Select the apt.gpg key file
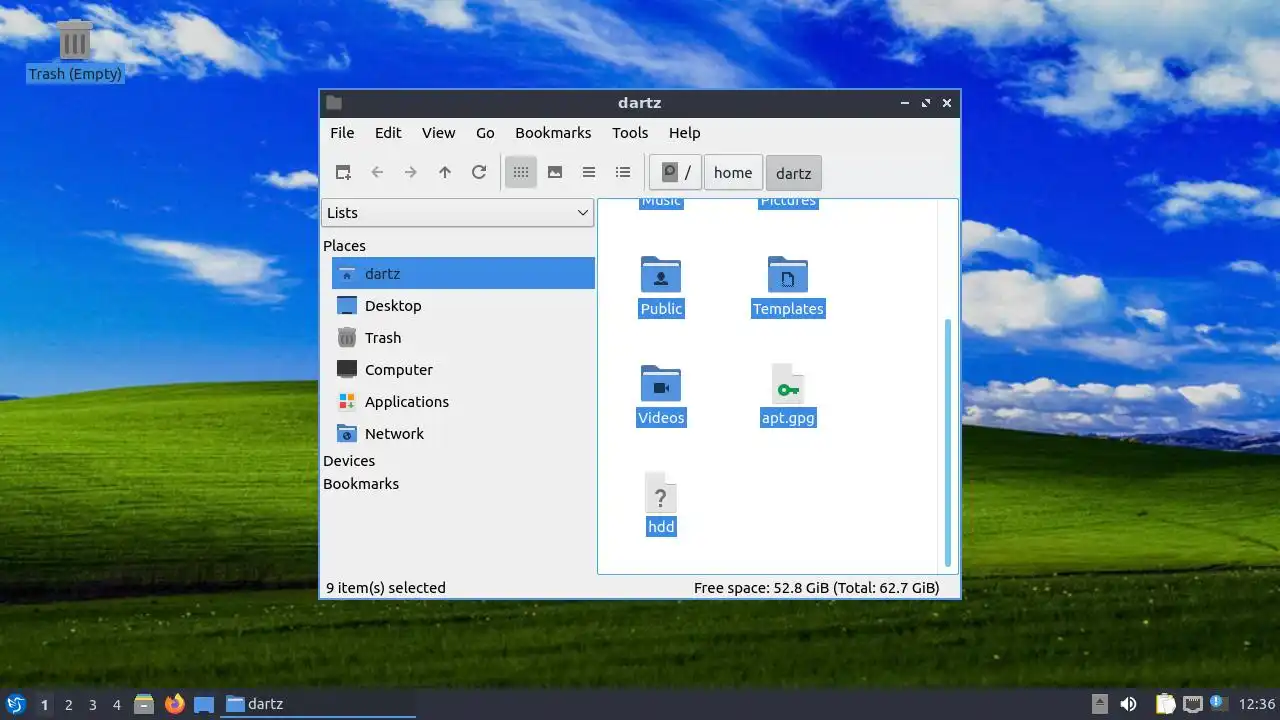The image size is (1280, 720). [788, 383]
